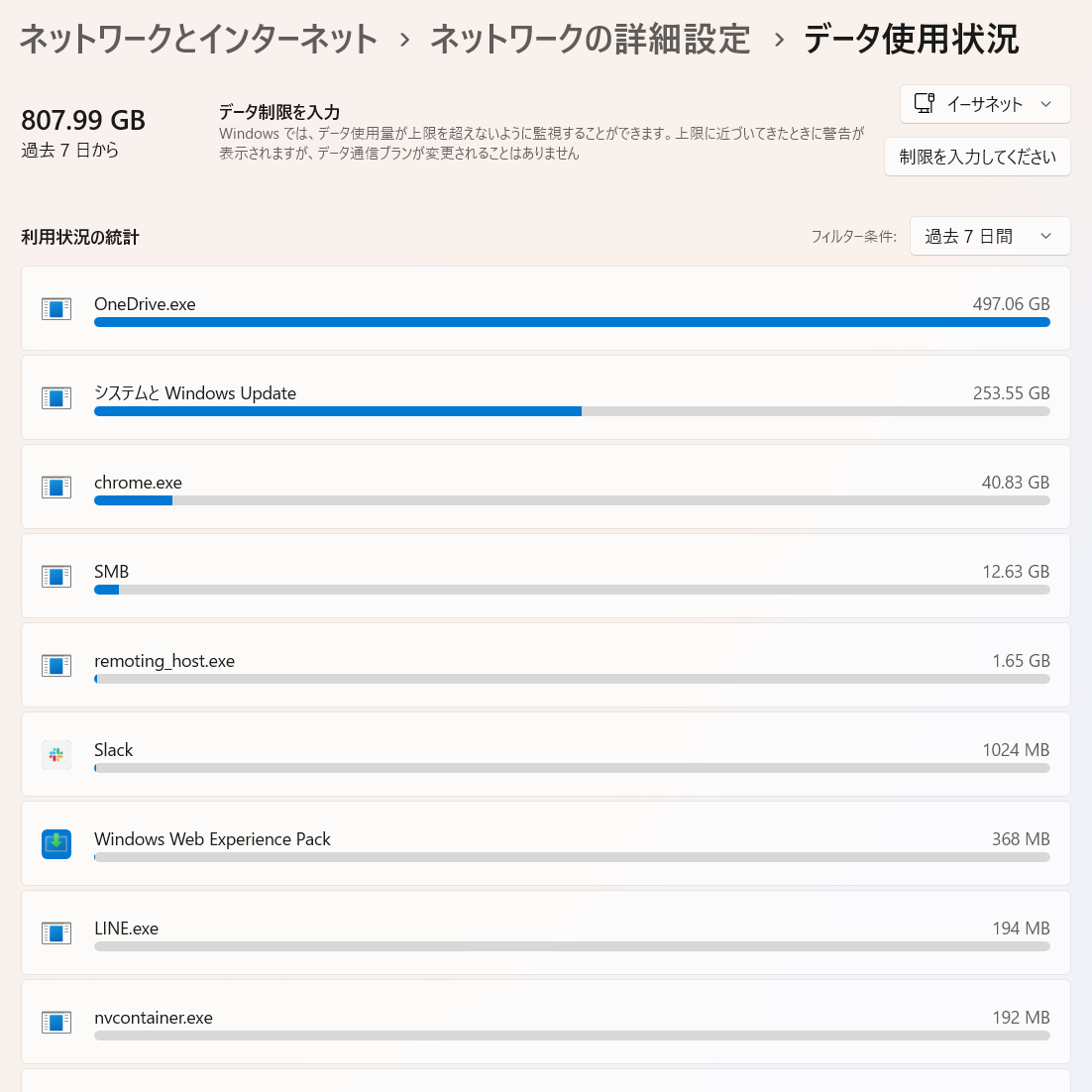The image size is (1092, 1092).
Task: Expand the network adapter chevron
Action: coord(1045,103)
